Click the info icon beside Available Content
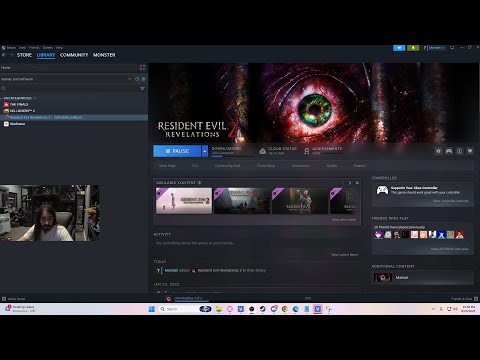The width and height of the screenshot is (480, 360). 200,183
